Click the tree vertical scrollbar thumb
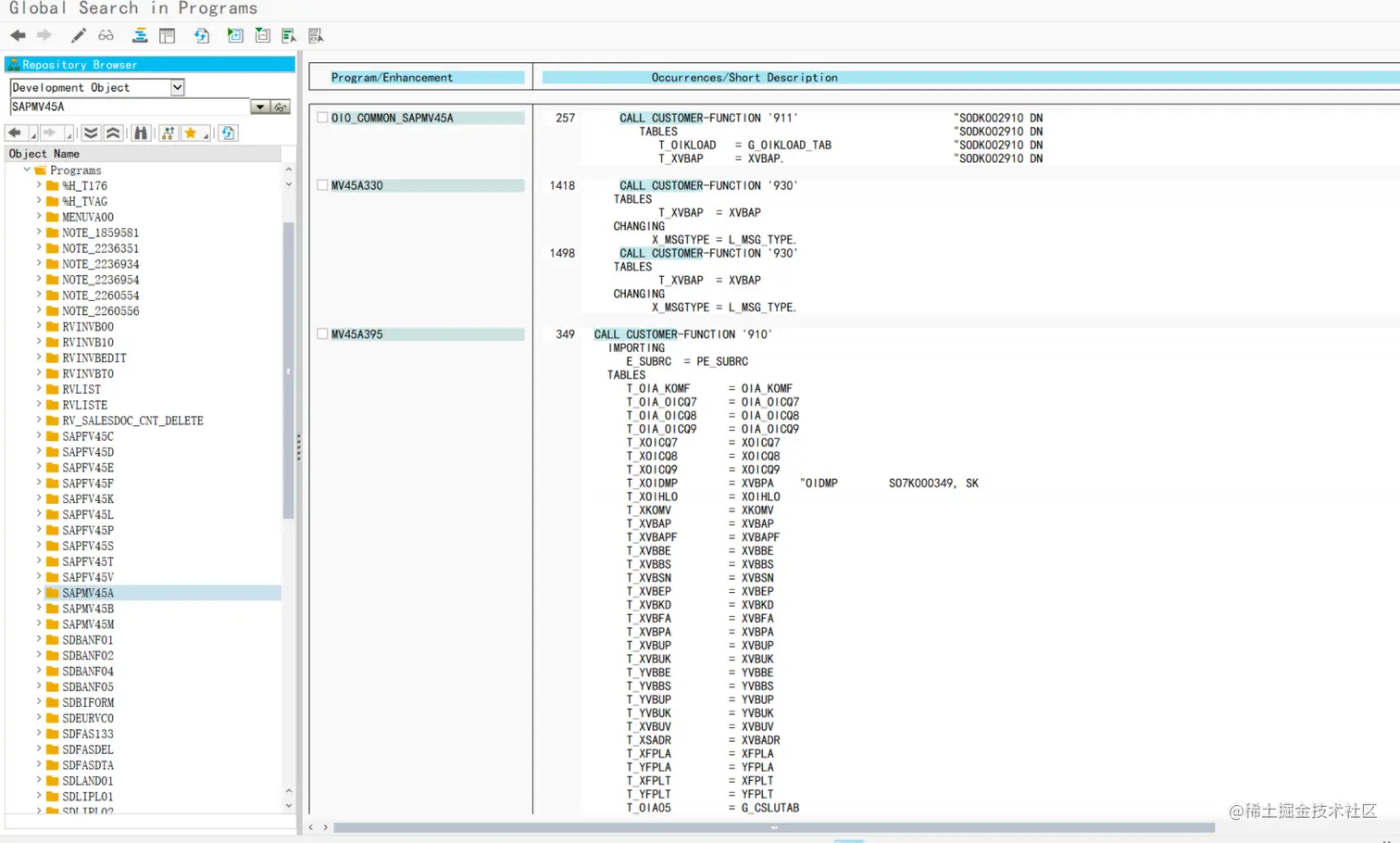 tap(288, 371)
